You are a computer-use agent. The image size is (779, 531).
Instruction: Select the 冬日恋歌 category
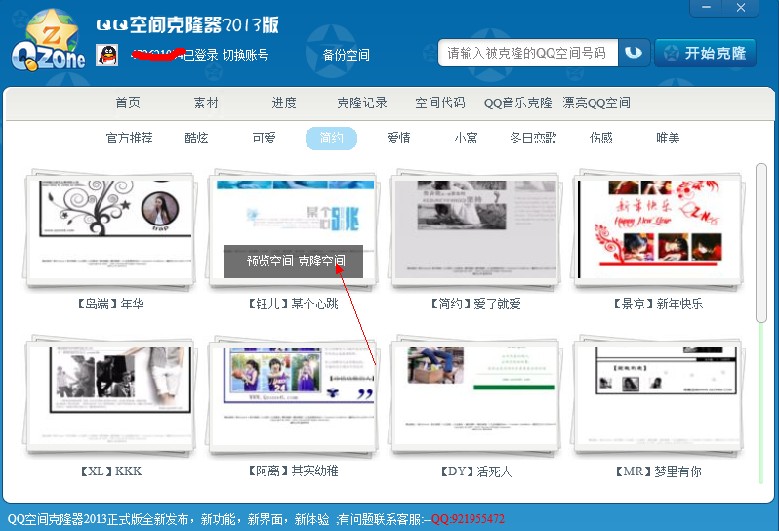point(533,138)
